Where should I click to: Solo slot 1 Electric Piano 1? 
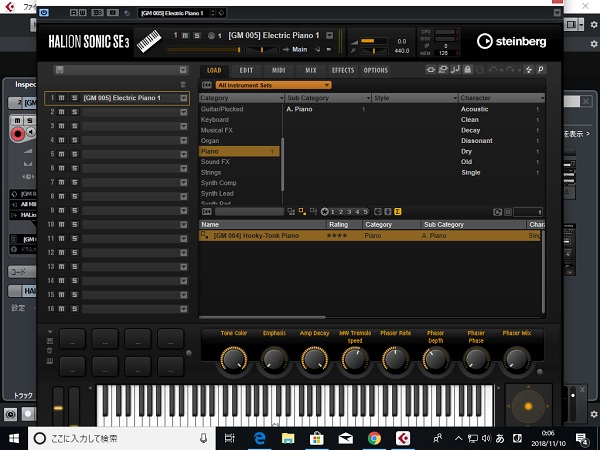[x=74, y=98]
